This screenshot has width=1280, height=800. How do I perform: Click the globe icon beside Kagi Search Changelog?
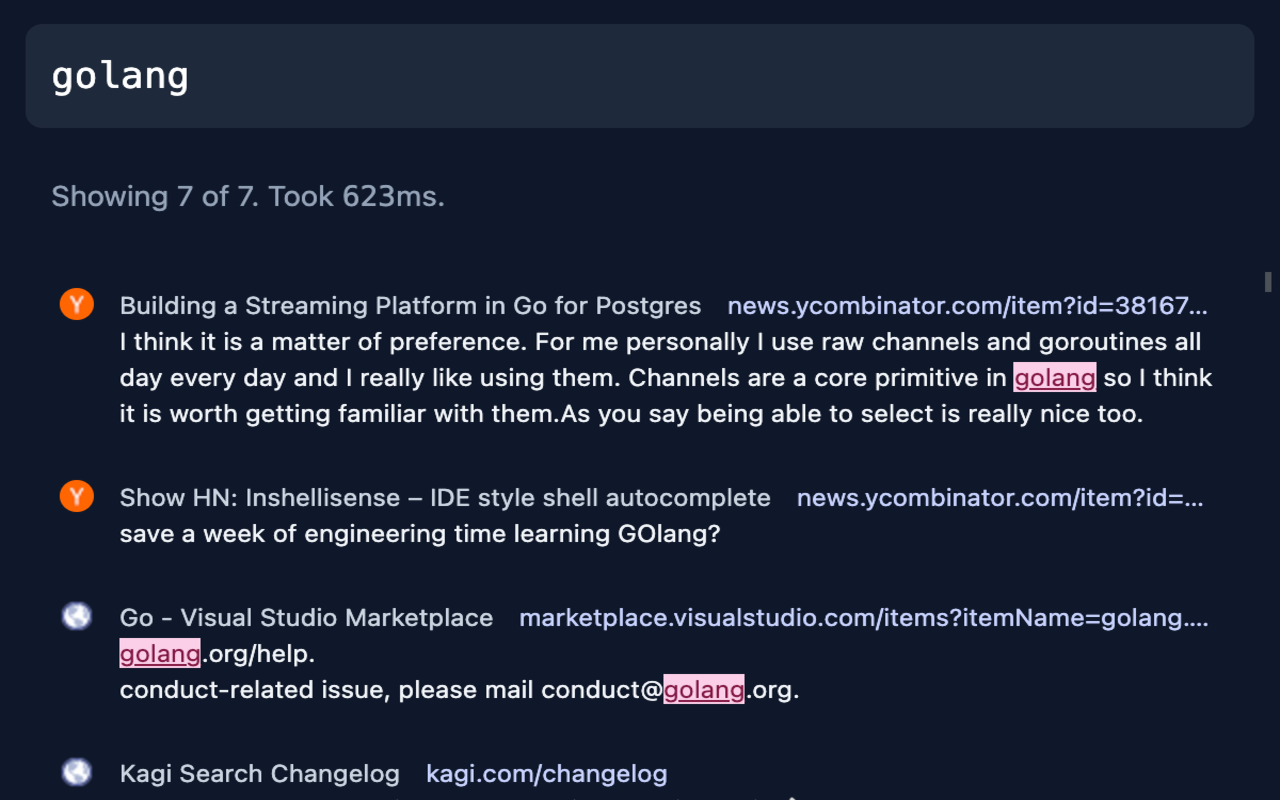77,772
